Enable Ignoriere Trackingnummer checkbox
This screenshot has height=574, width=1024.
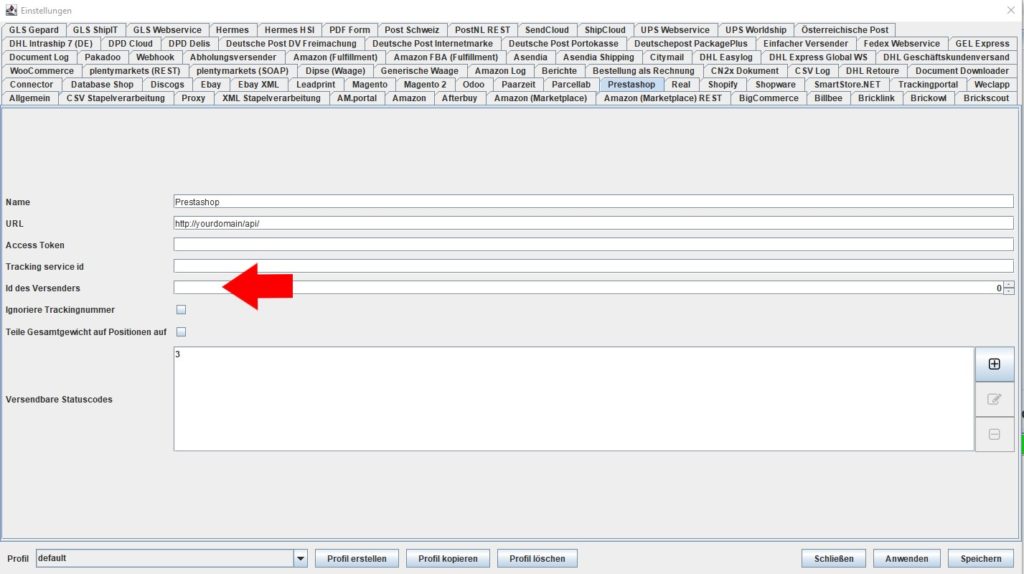tap(181, 310)
